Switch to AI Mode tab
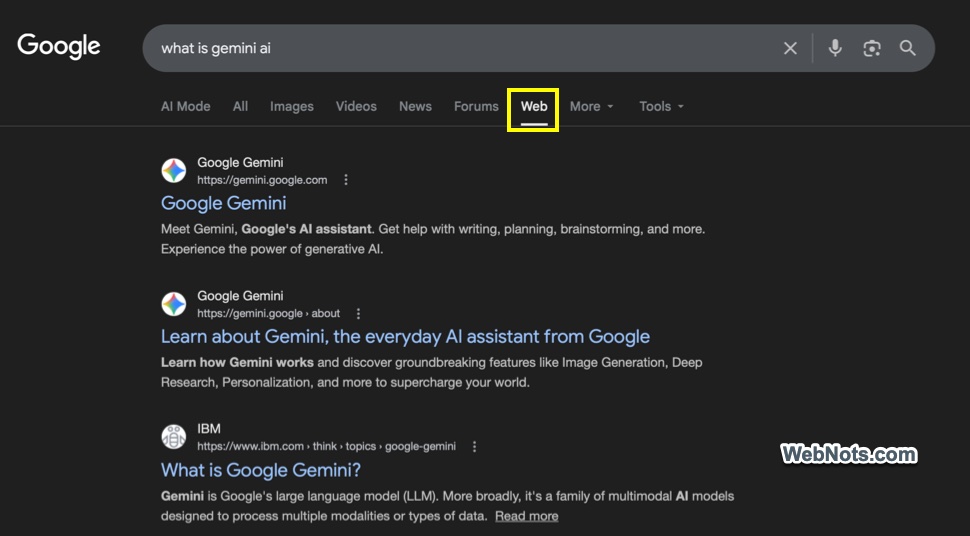The width and height of the screenshot is (970, 536). pos(186,106)
